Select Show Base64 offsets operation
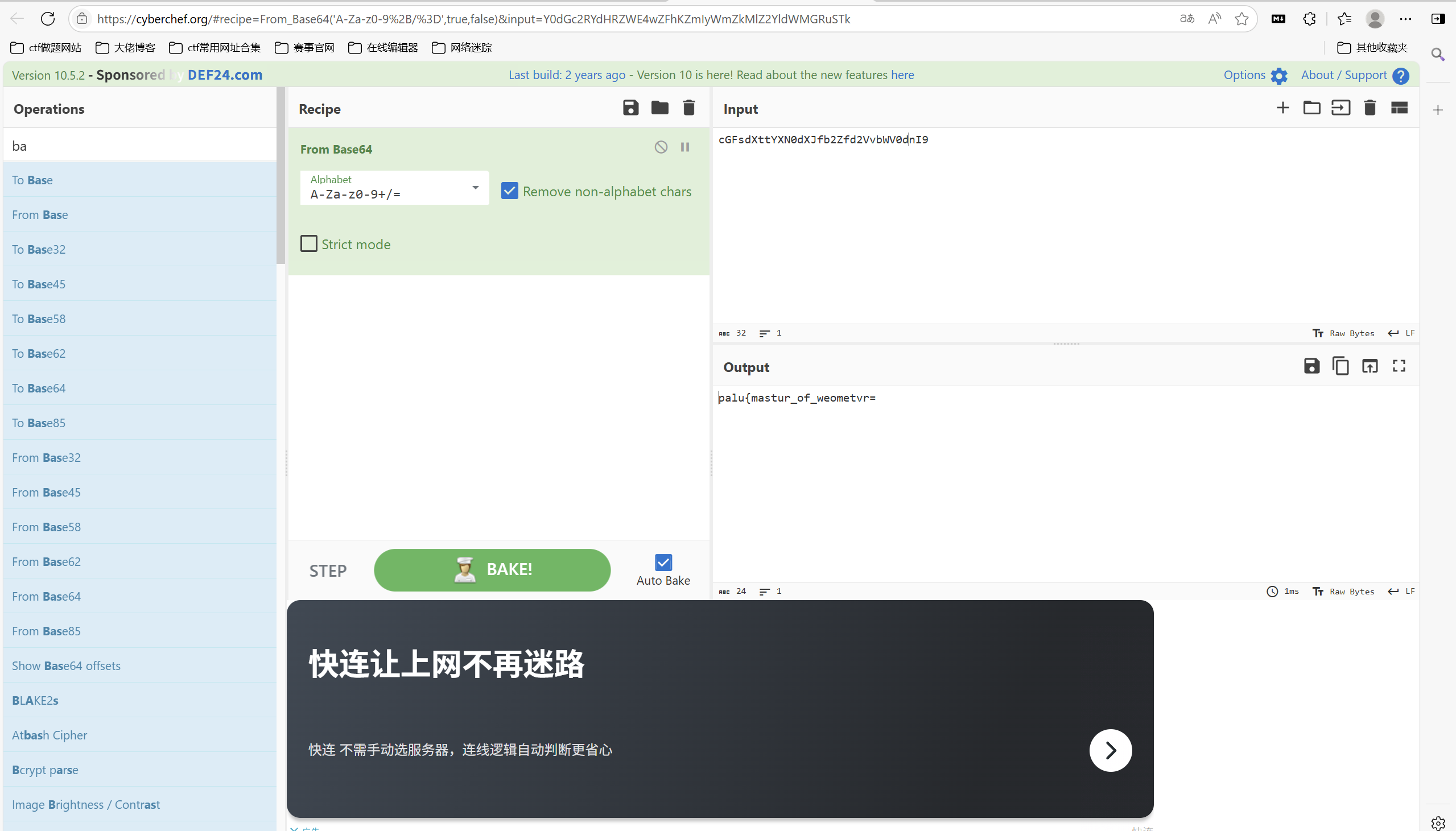 [x=140, y=665]
